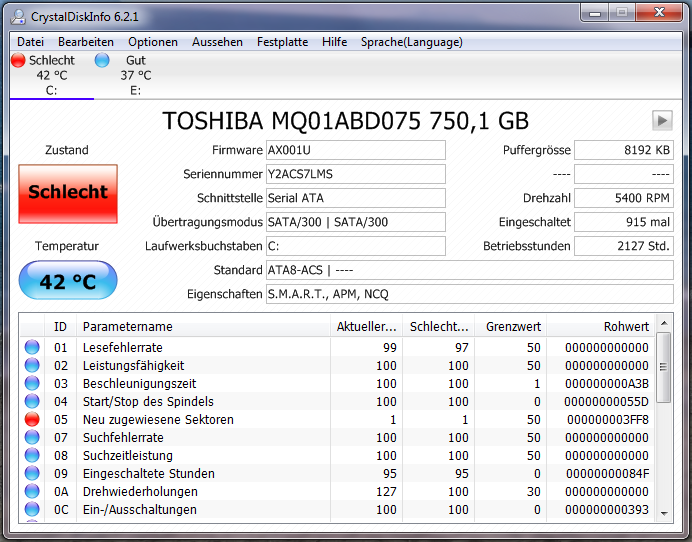Click the red status dot for drive C:

(x=18, y=60)
